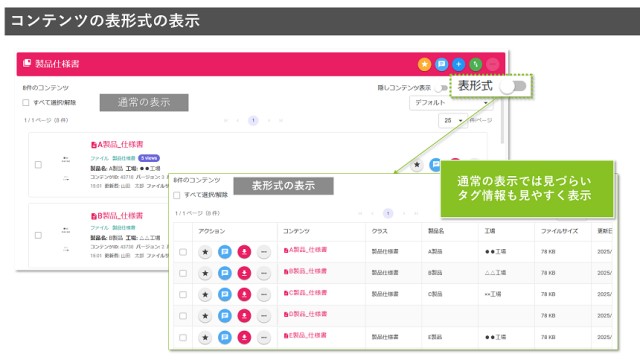Toggle the 表形式 table view switch
Screen dimensions: 640x360
pyautogui.click(x=513, y=86)
